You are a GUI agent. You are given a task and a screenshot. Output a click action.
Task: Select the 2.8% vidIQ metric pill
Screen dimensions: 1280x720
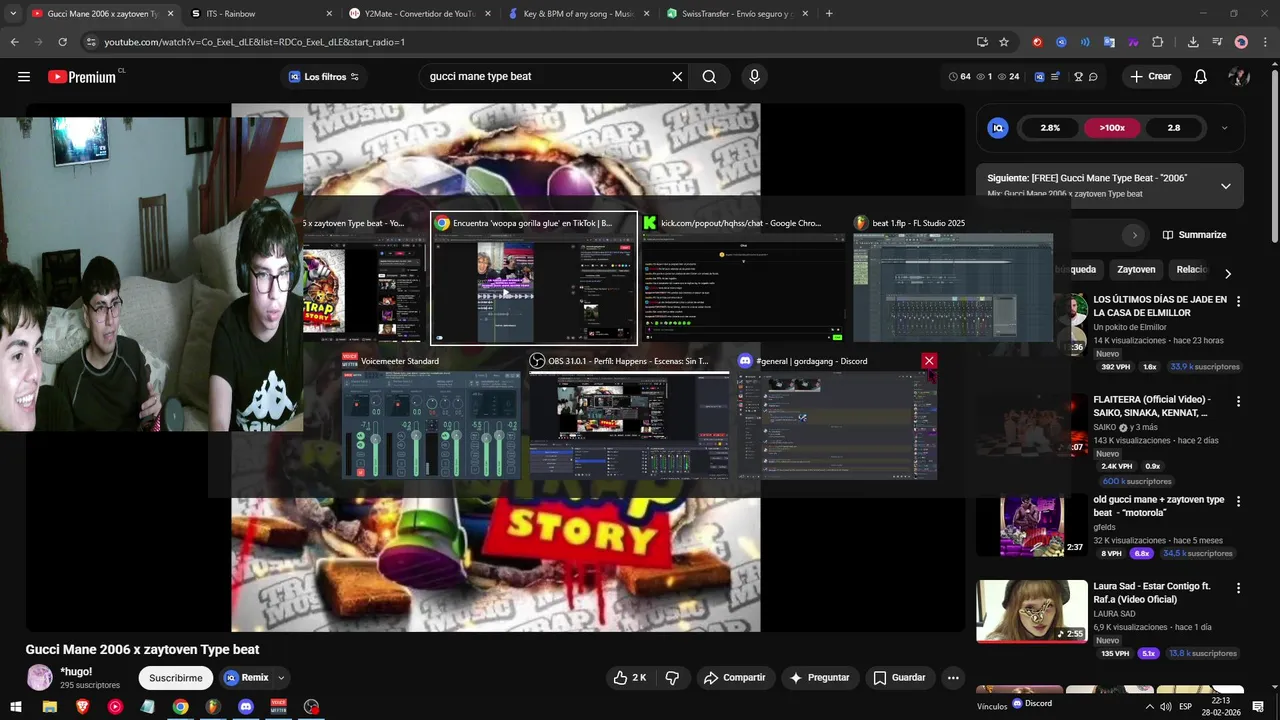(1050, 128)
